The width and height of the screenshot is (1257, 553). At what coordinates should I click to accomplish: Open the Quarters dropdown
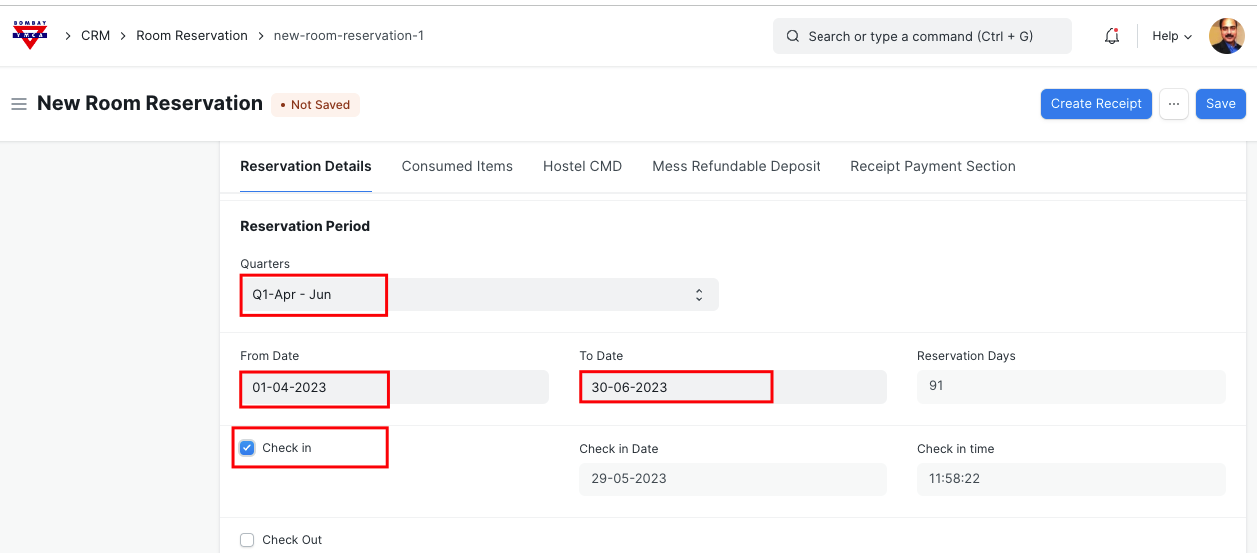click(478, 295)
